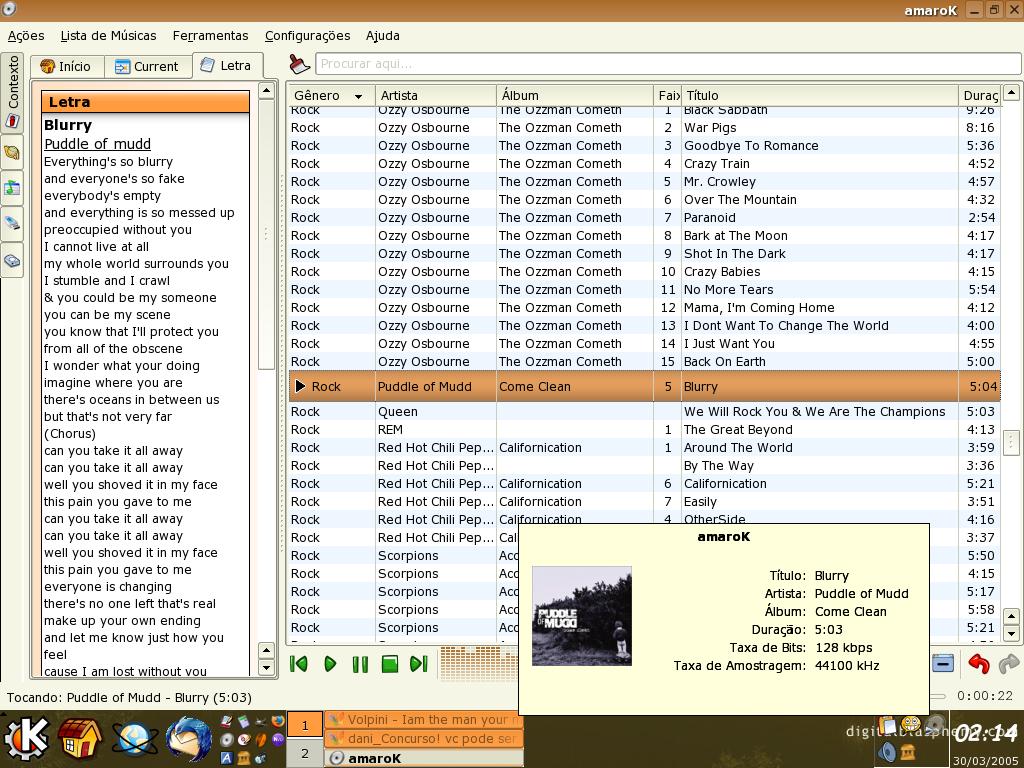Switch to virtual desktop 2

(x=304, y=753)
